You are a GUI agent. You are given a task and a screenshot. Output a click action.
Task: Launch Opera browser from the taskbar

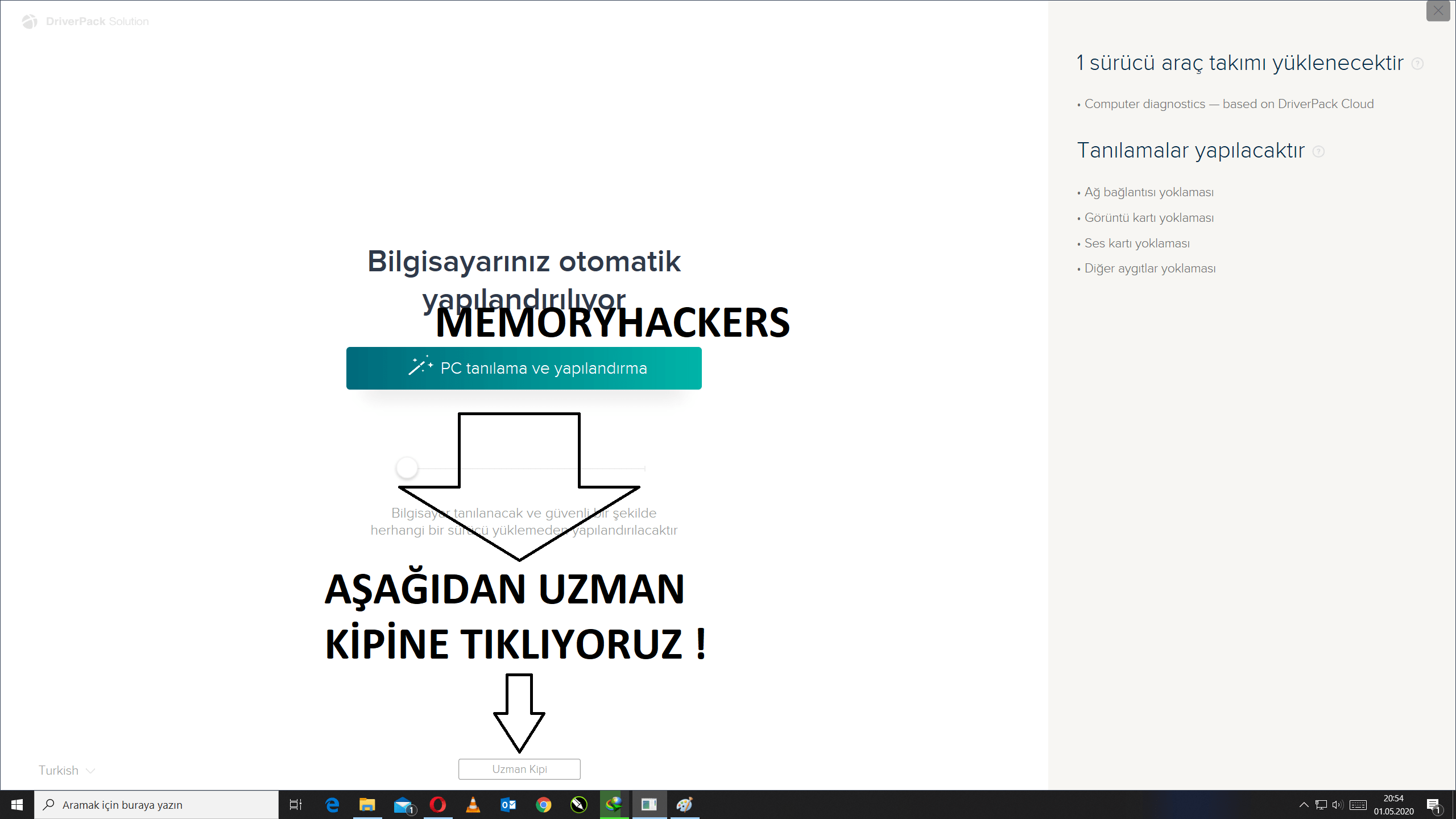438,805
